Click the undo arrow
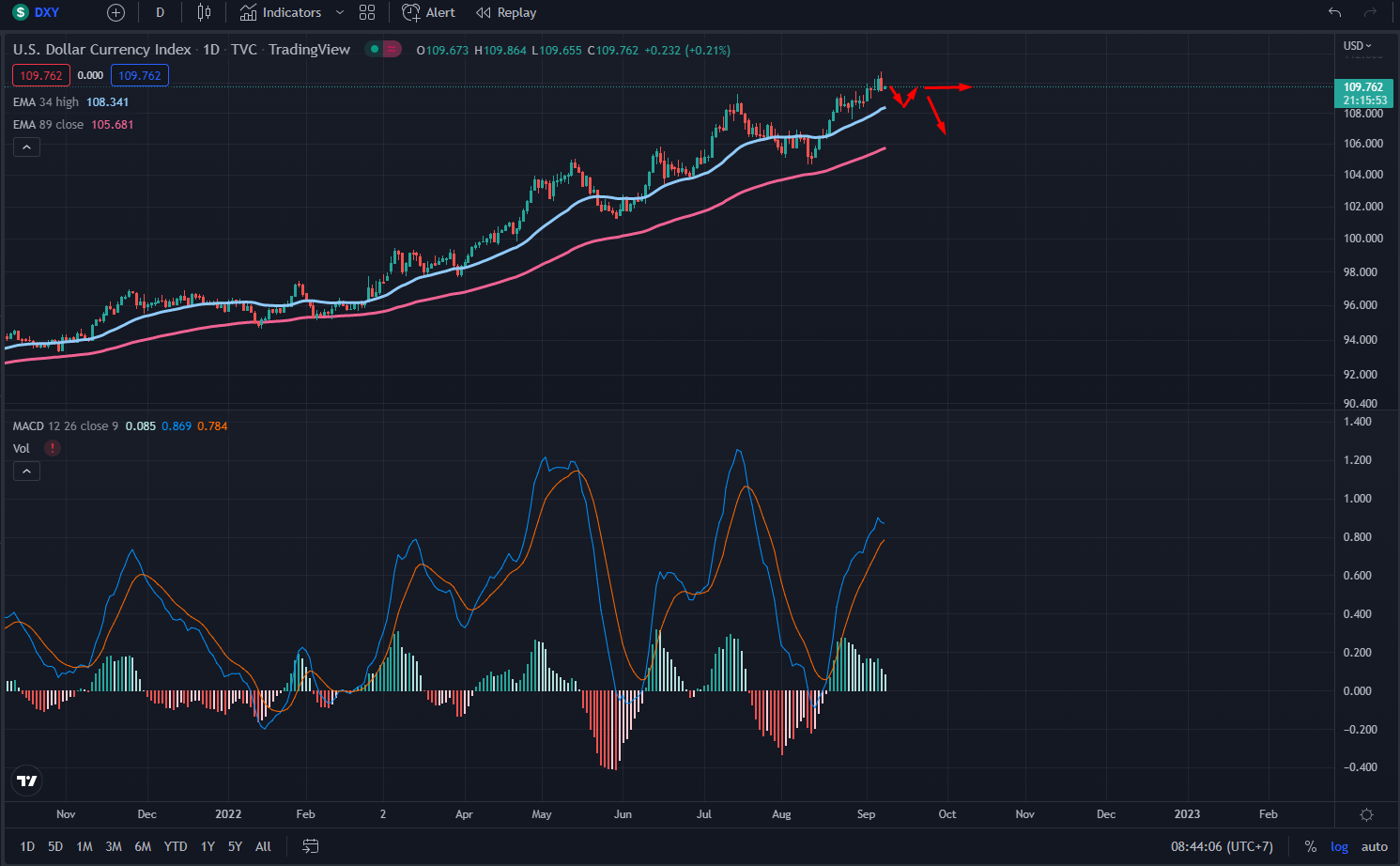Image resolution: width=1400 pixels, height=866 pixels. pos(1334,13)
